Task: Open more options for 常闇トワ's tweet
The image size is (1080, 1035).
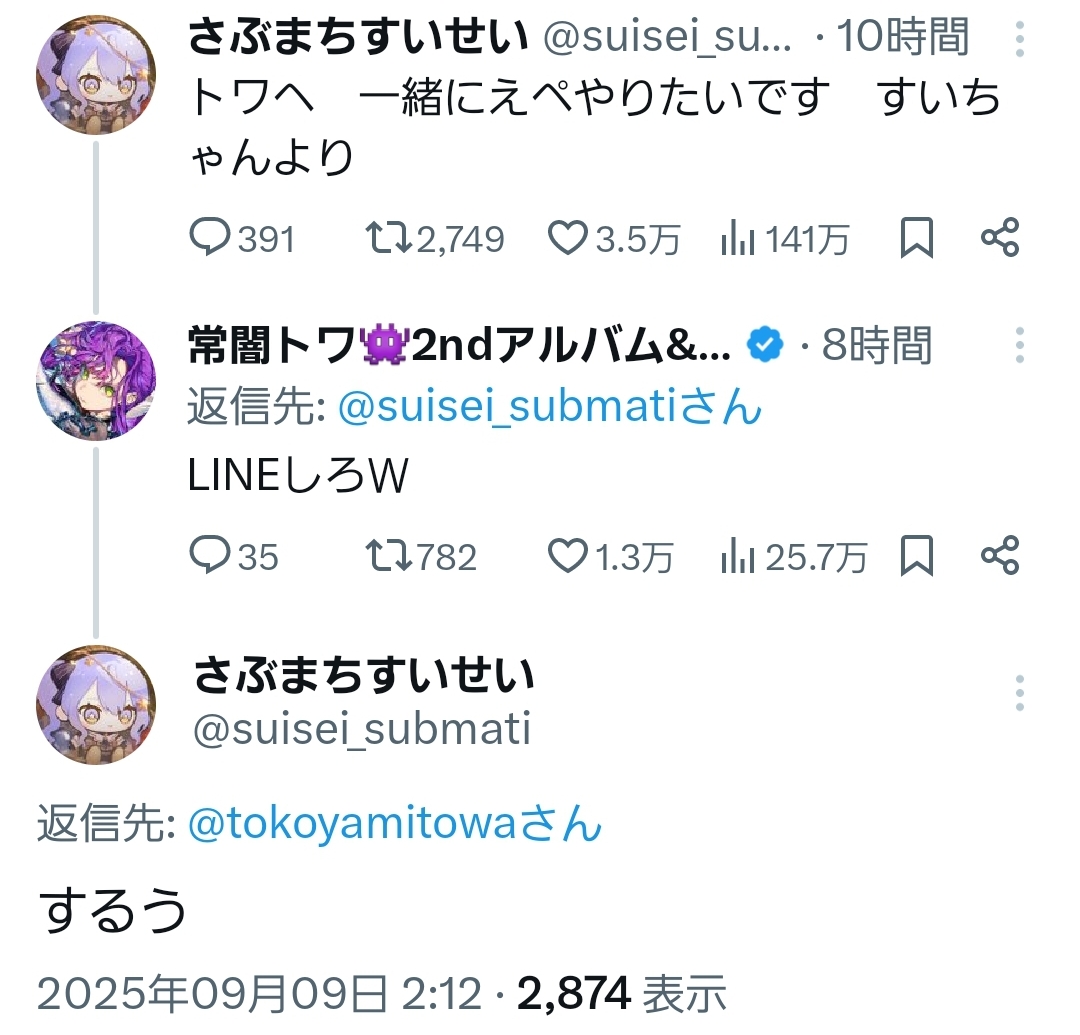Action: 1019,345
